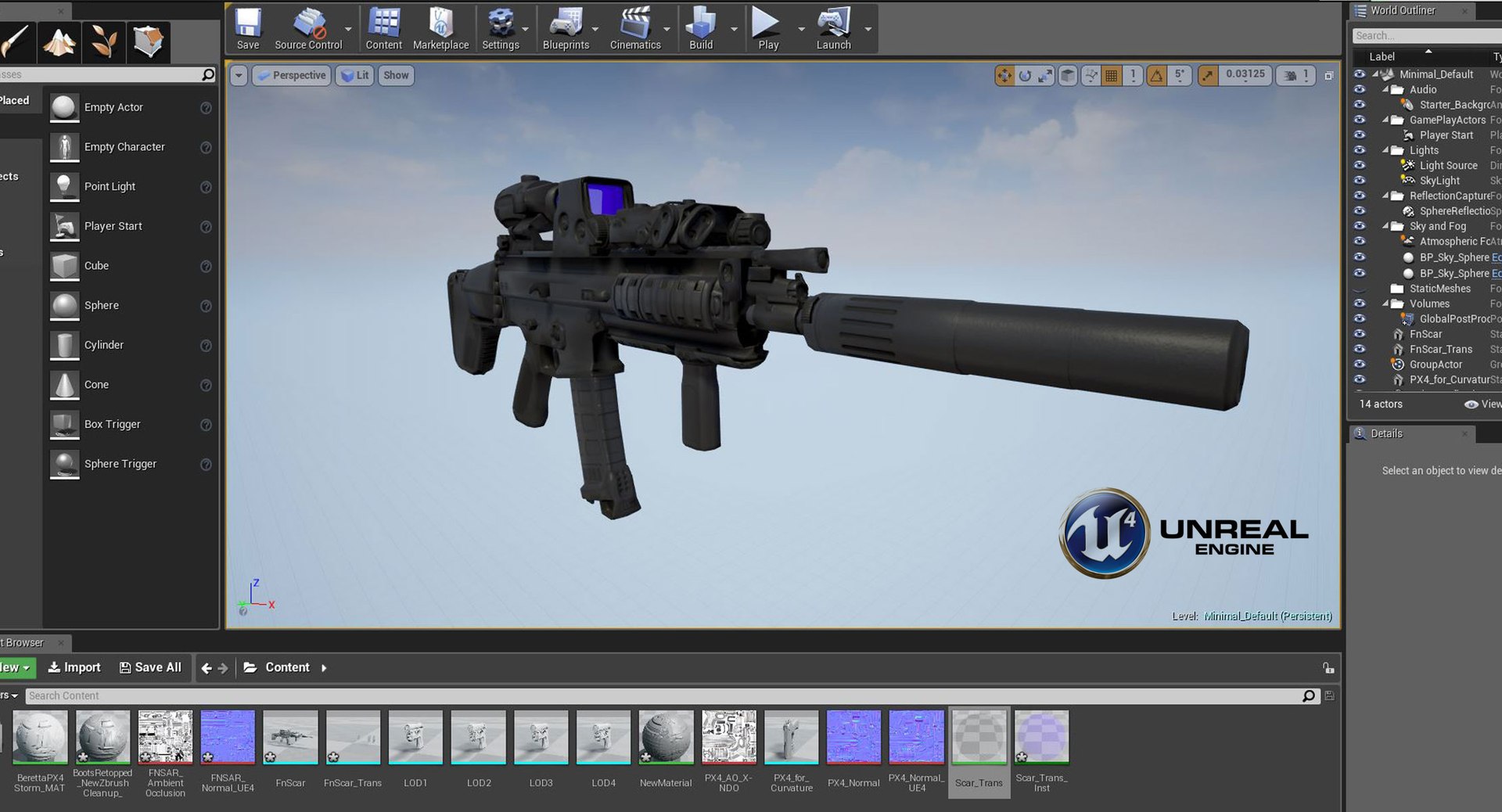The height and width of the screenshot is (812, 1502).
Task: Open the Build options dropdown arrow
Action: tap(734, 29)
